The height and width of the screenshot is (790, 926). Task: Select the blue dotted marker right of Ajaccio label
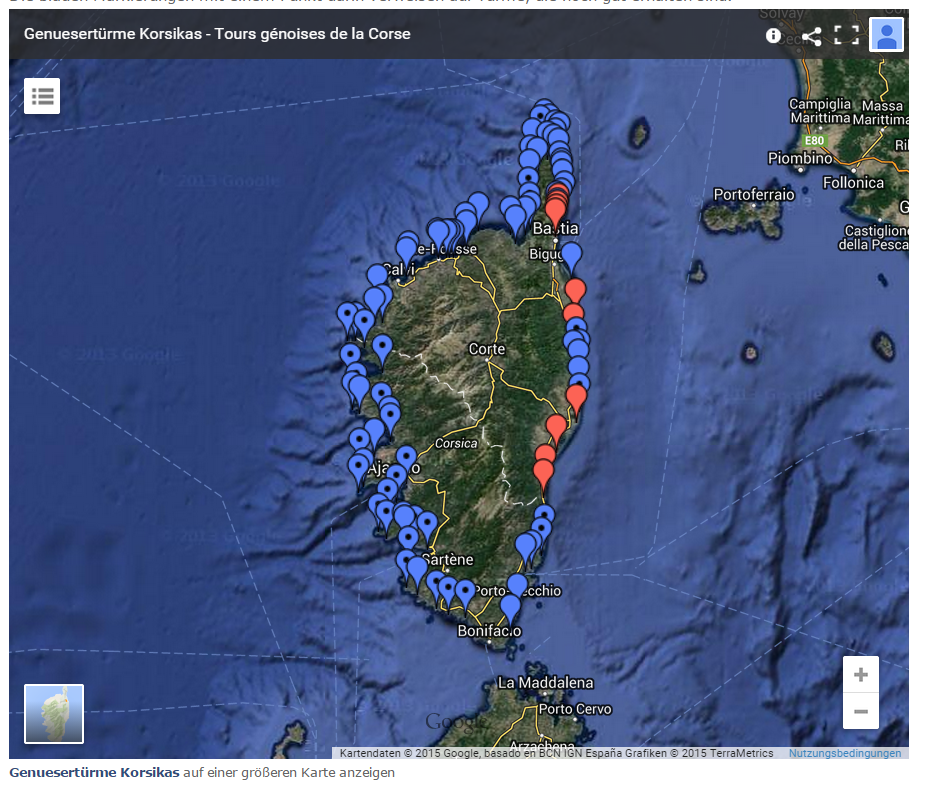[x=406, y=459]
